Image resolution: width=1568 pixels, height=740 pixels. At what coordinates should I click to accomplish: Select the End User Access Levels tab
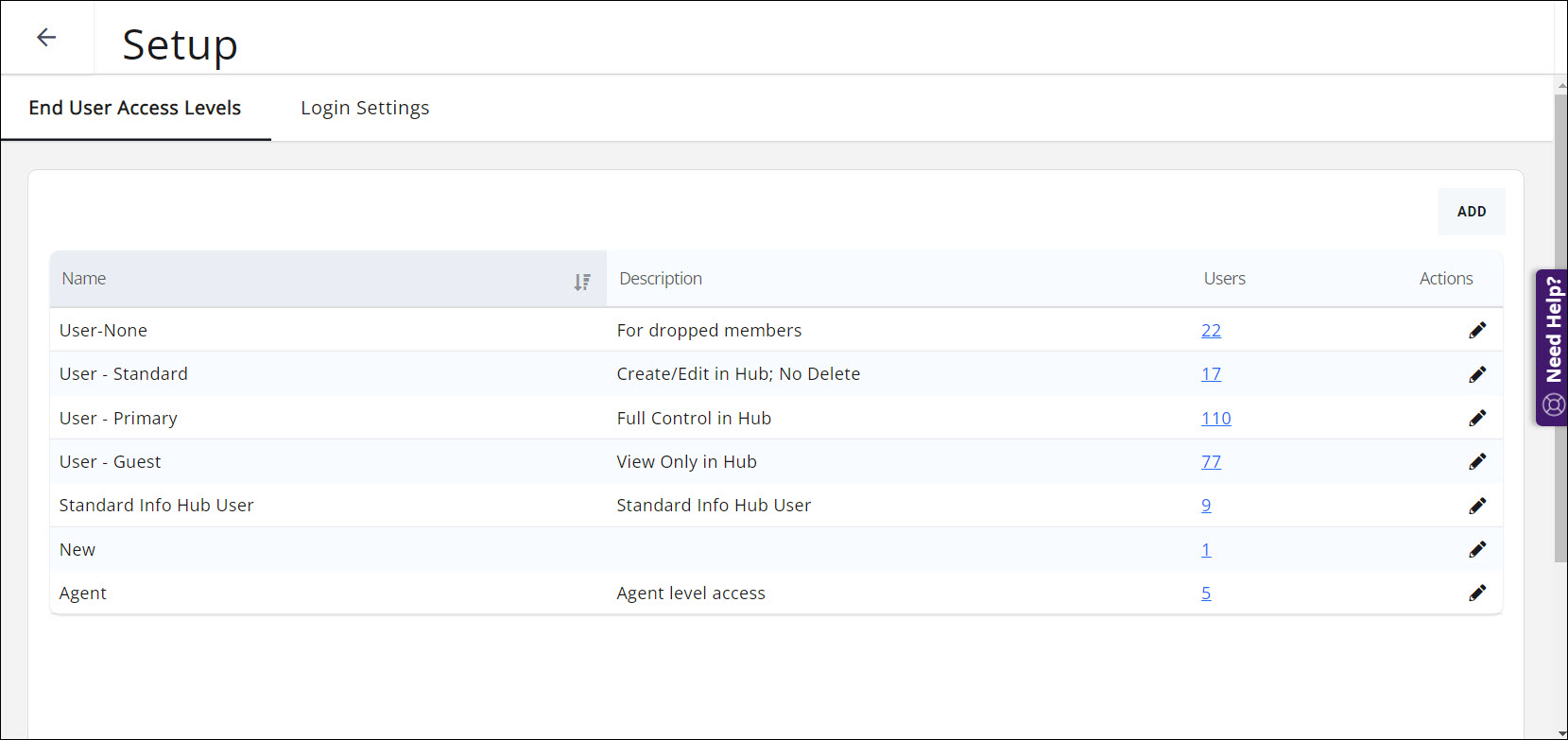135,108
